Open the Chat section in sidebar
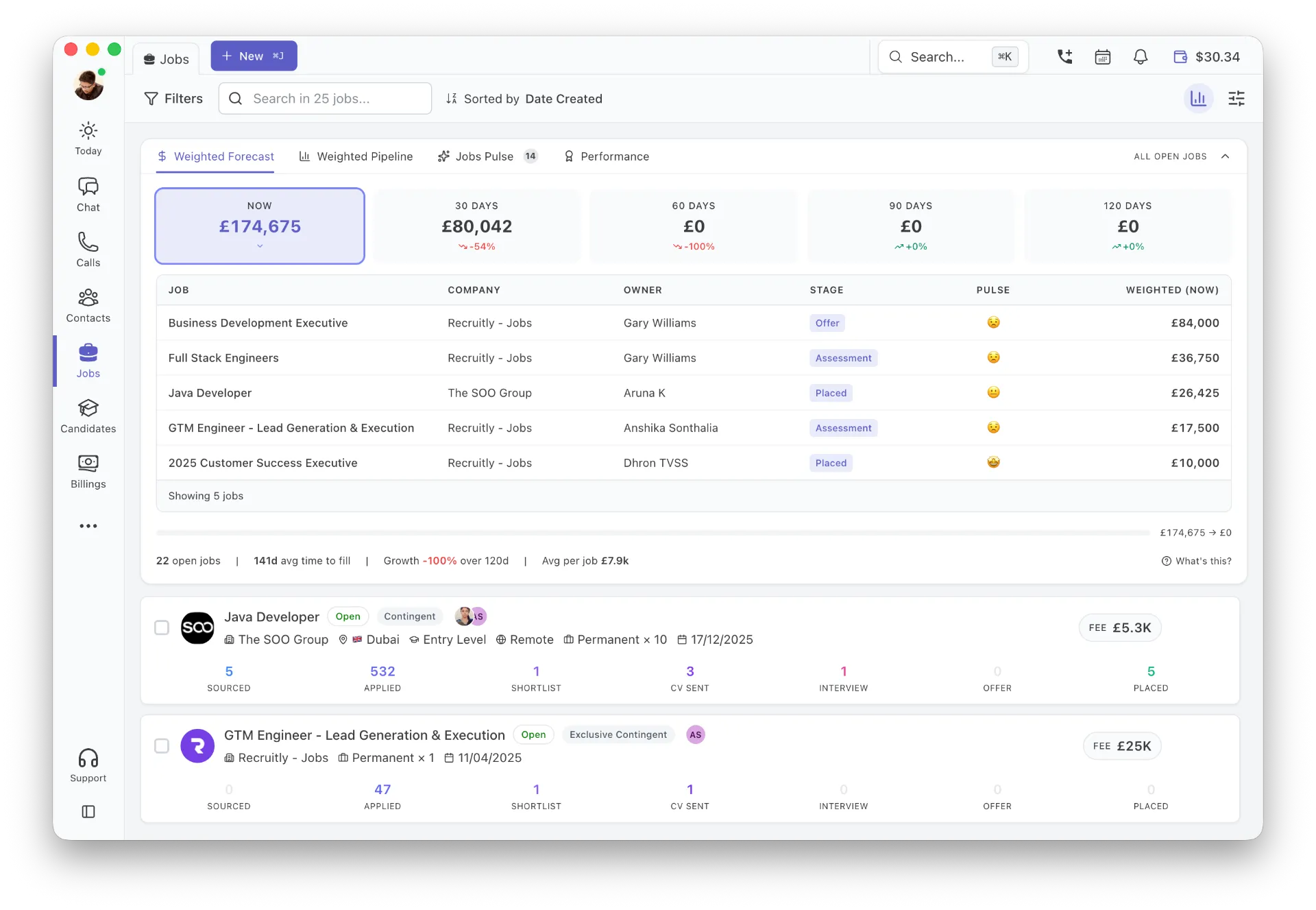Viewport: 1316px width, 910px height. [x=88, y=195]
